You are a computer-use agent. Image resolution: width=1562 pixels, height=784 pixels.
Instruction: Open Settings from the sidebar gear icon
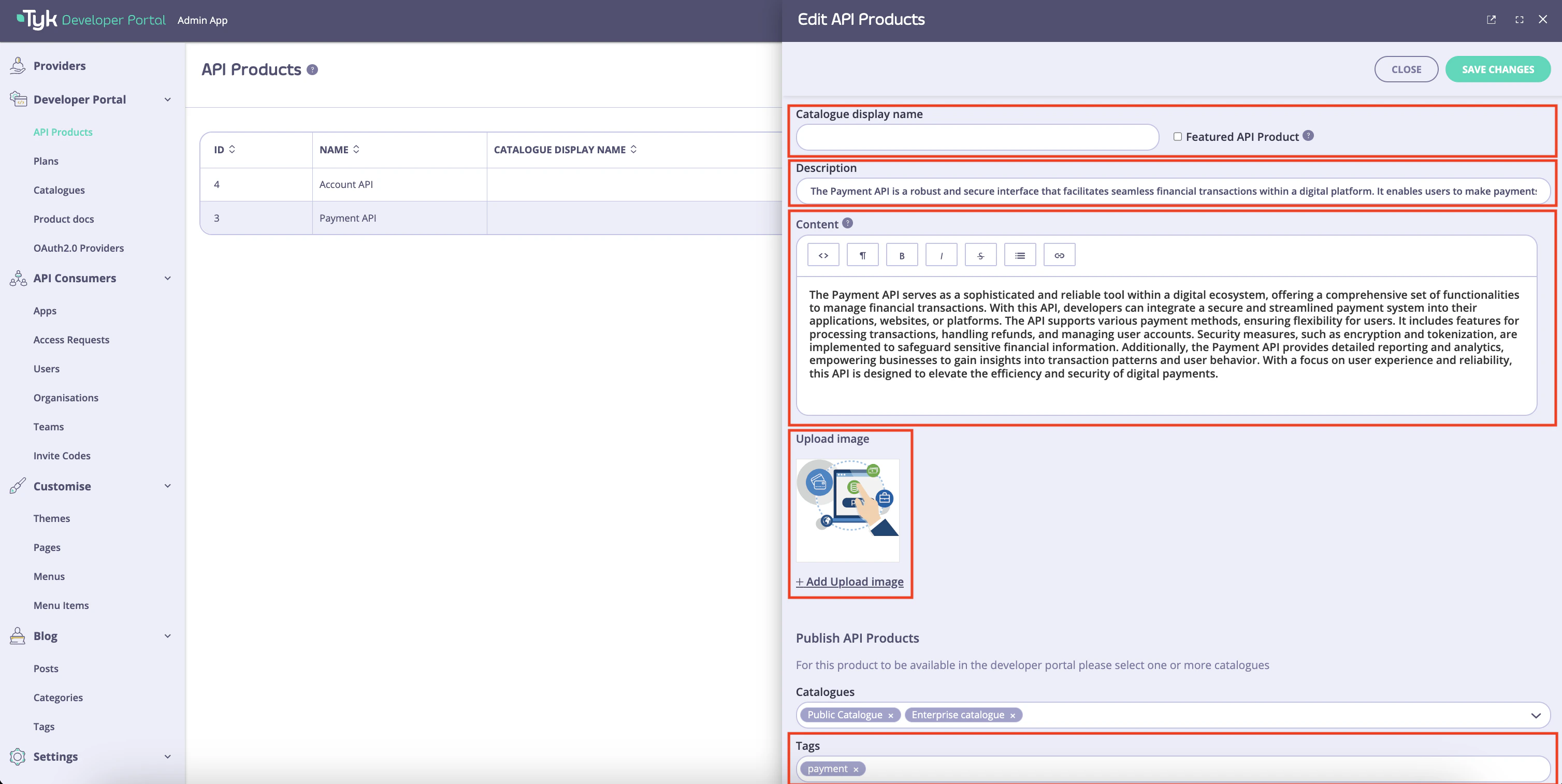pos(18,756)
